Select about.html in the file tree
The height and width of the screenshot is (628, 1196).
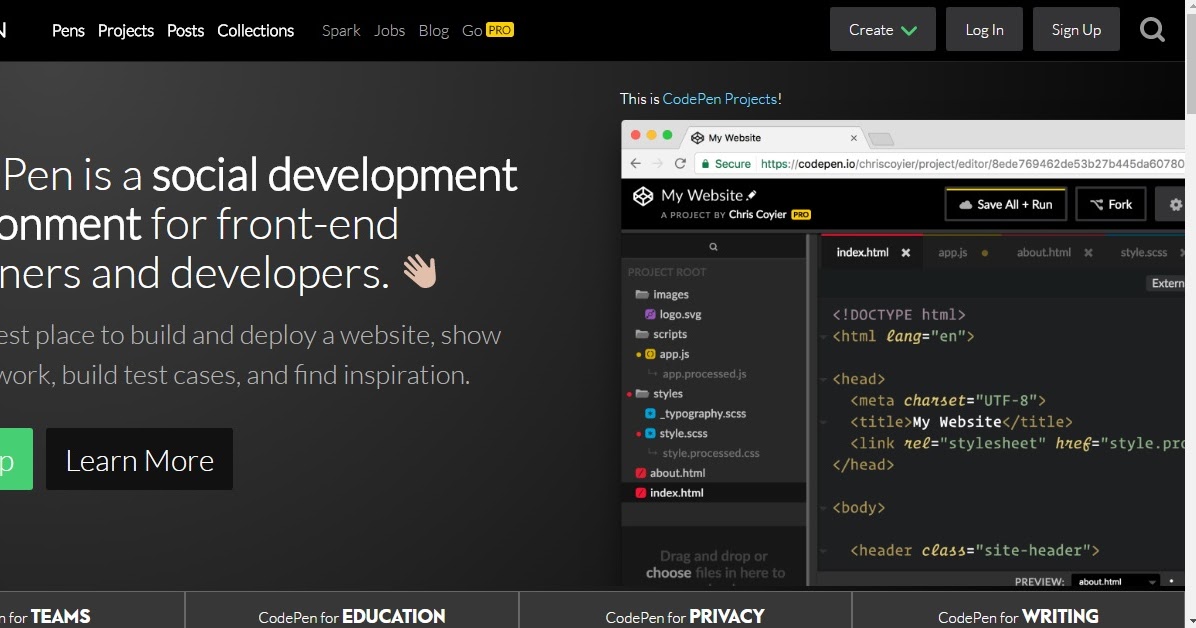click(677, 473)
